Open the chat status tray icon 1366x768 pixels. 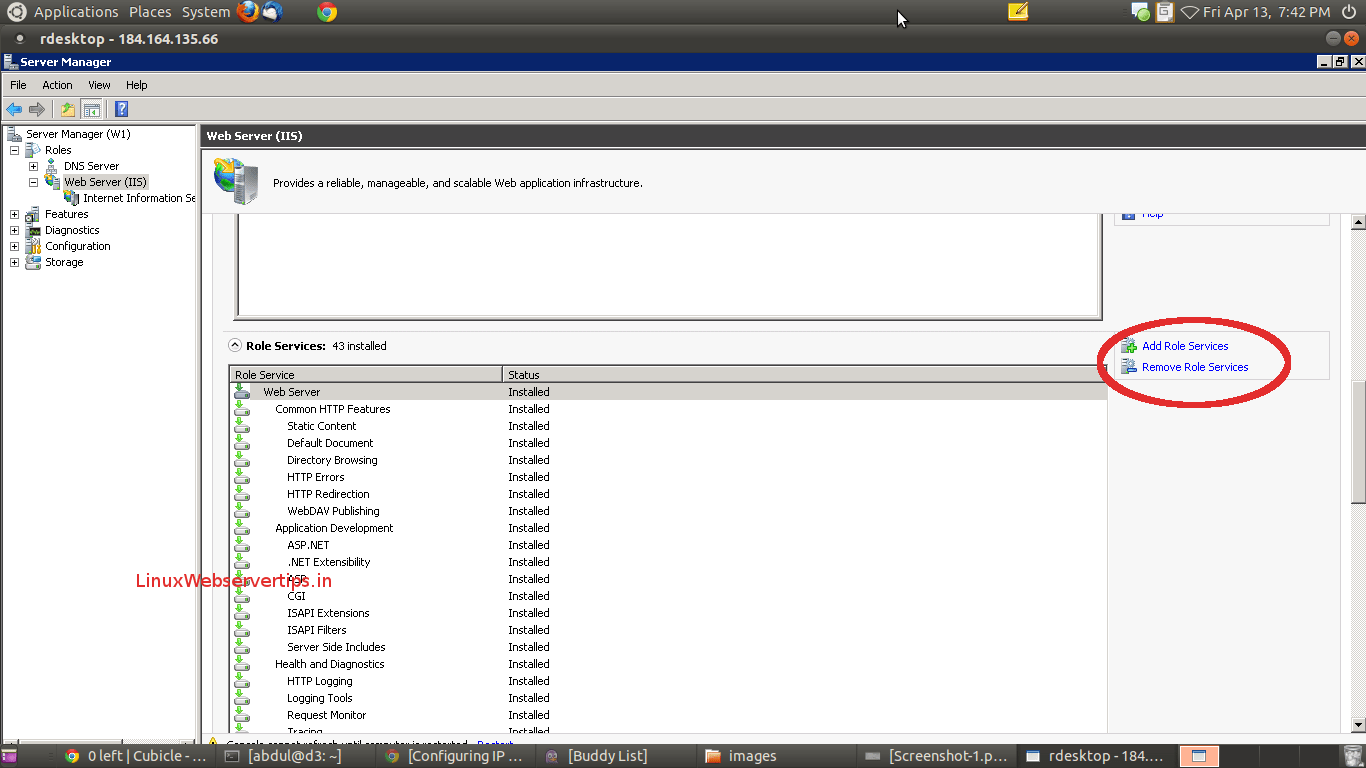click(1140, 12)
